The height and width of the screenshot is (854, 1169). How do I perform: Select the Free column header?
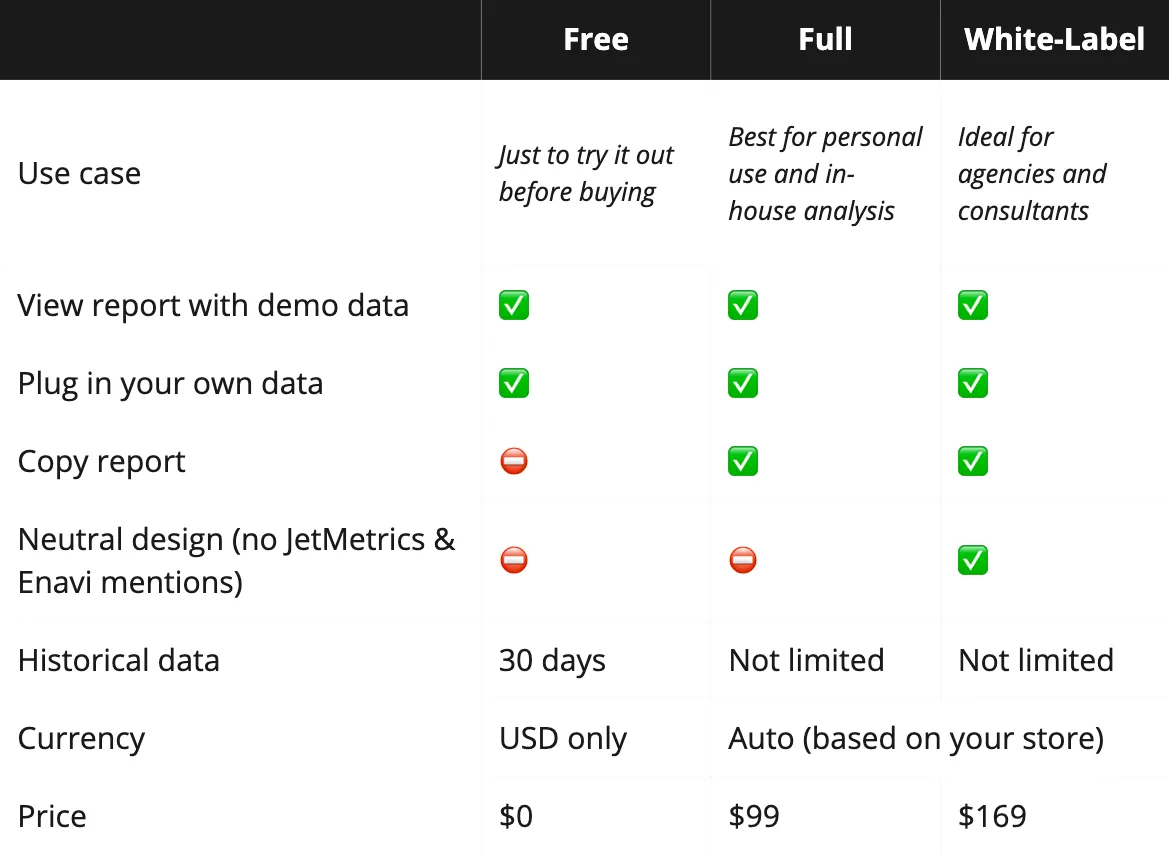[596, 40]
